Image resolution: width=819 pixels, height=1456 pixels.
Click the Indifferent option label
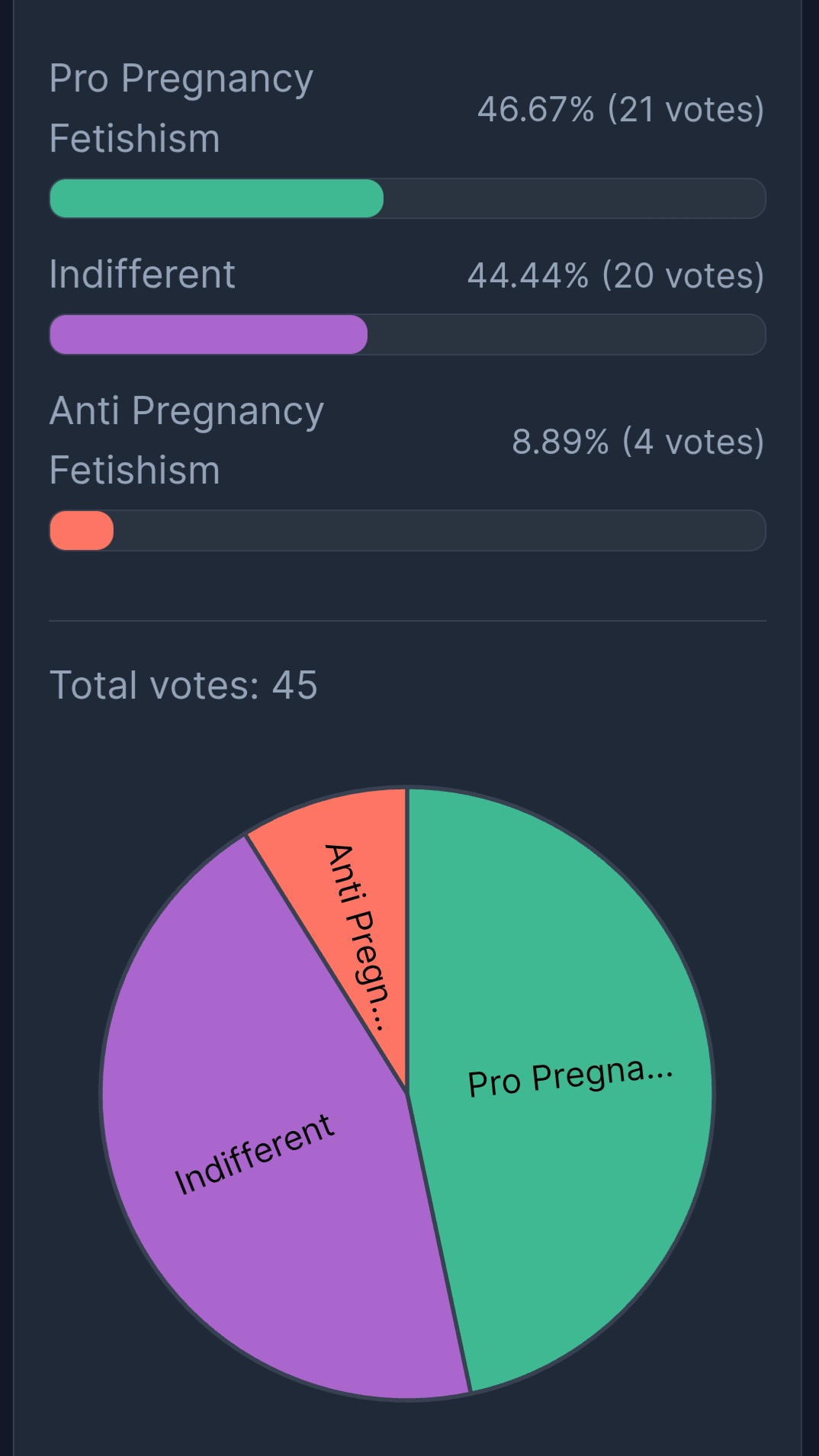click(x=142, y=274)
